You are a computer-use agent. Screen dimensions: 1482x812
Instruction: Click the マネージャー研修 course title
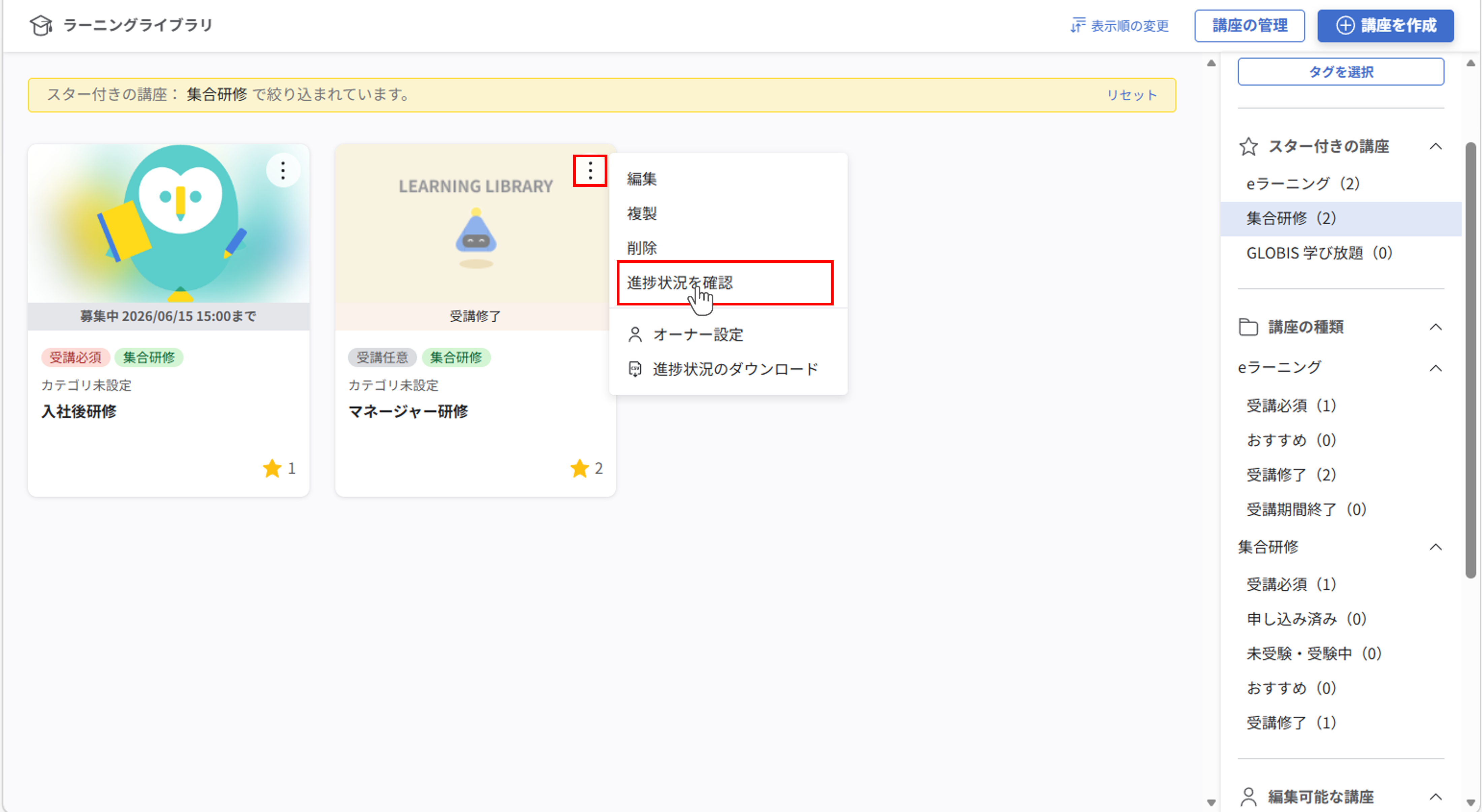click(408, 411)
